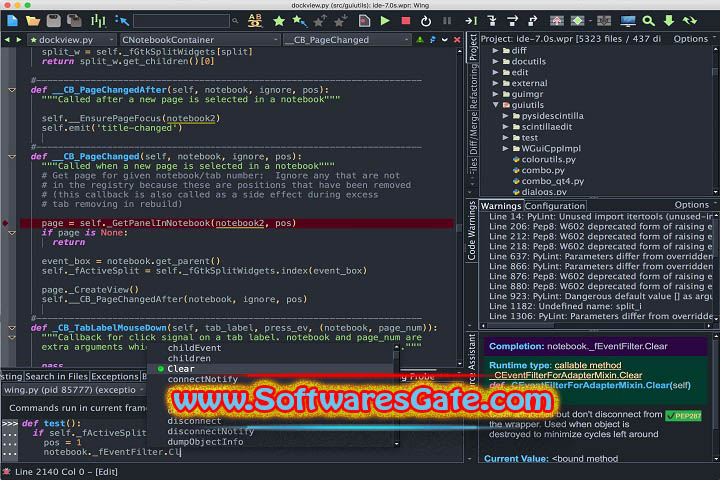Close the editor with the red X
Screen dimensions: 720x480
tap(457, 40)
